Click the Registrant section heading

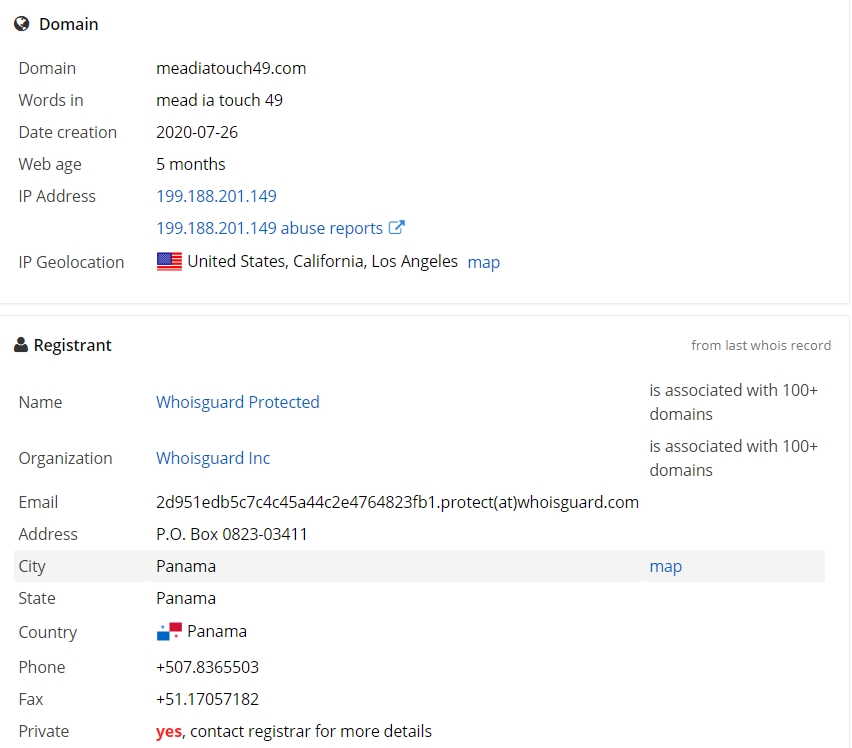pyautogui.click(x=72, y=345)
